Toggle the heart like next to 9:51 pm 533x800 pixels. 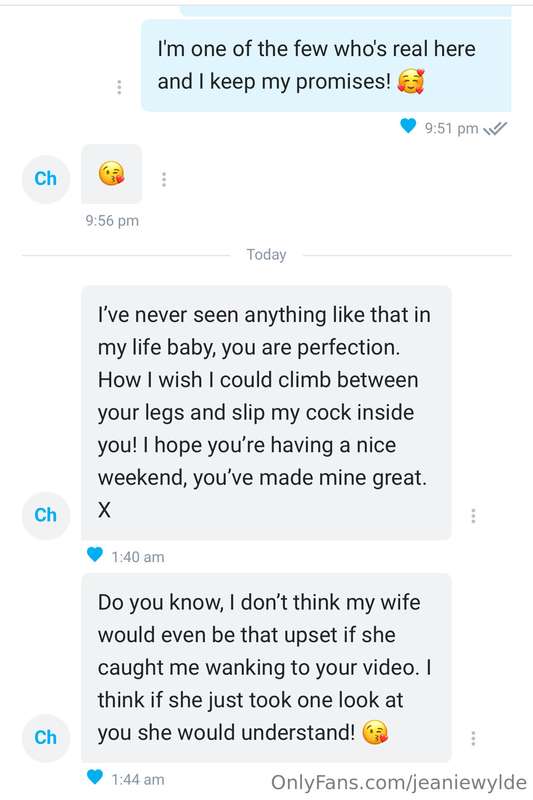(x=408, y=126)
